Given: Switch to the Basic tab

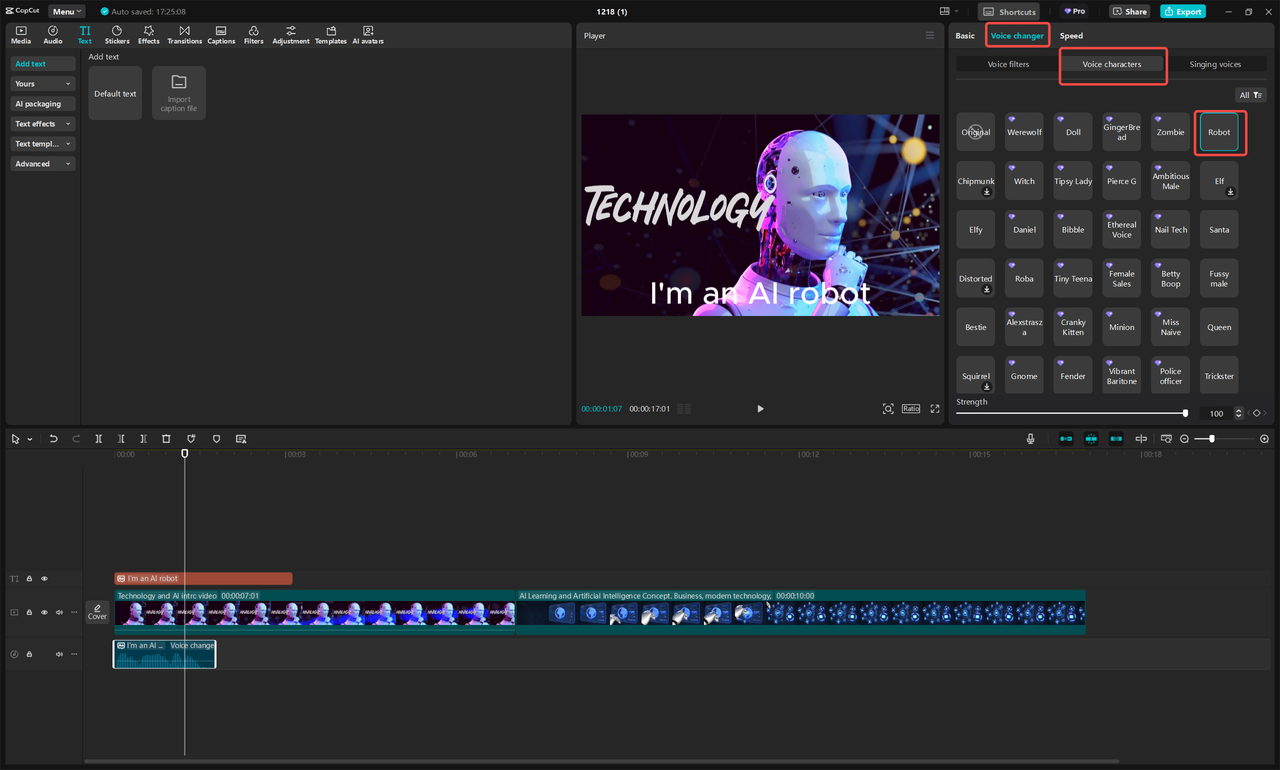Looking at the screenshot, I should [965, 36].
